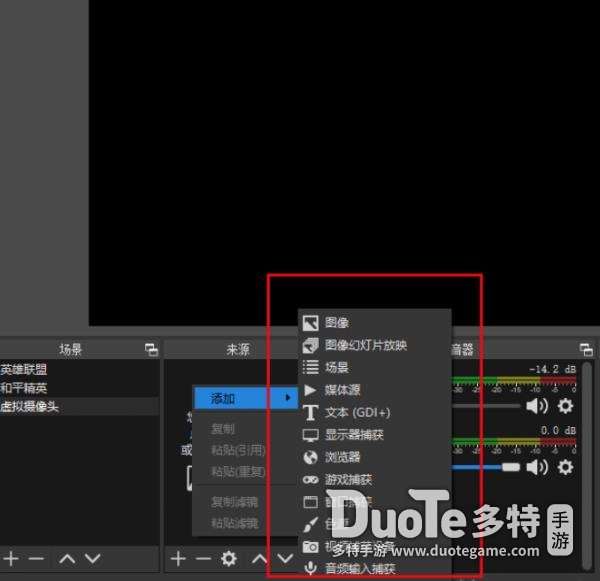Click the 来源 panel title
600x581 pixels.
[238, 349]
